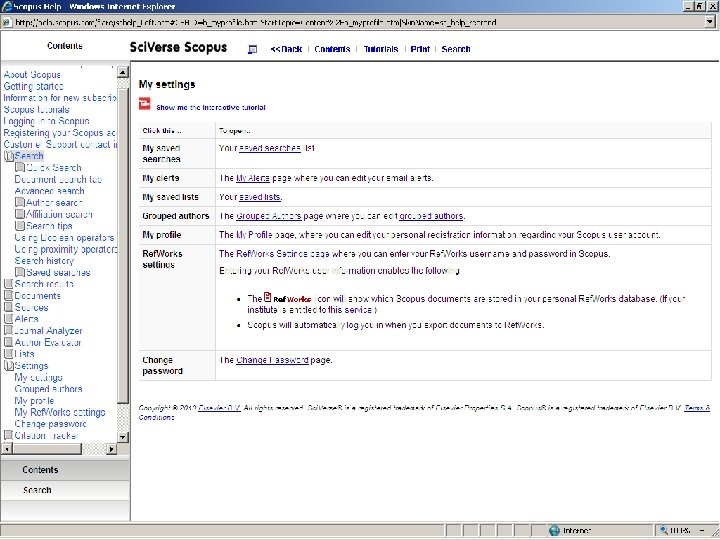Select Scopus tutorials in contents tree
The image size is (720, 540).
tap(36, 110)
